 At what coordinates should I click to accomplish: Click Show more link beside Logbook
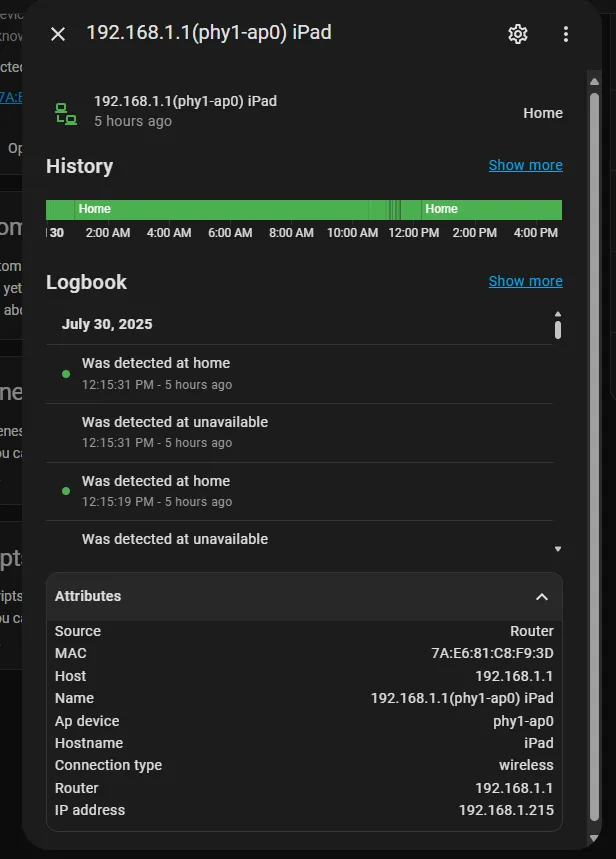tap(526, 281)
